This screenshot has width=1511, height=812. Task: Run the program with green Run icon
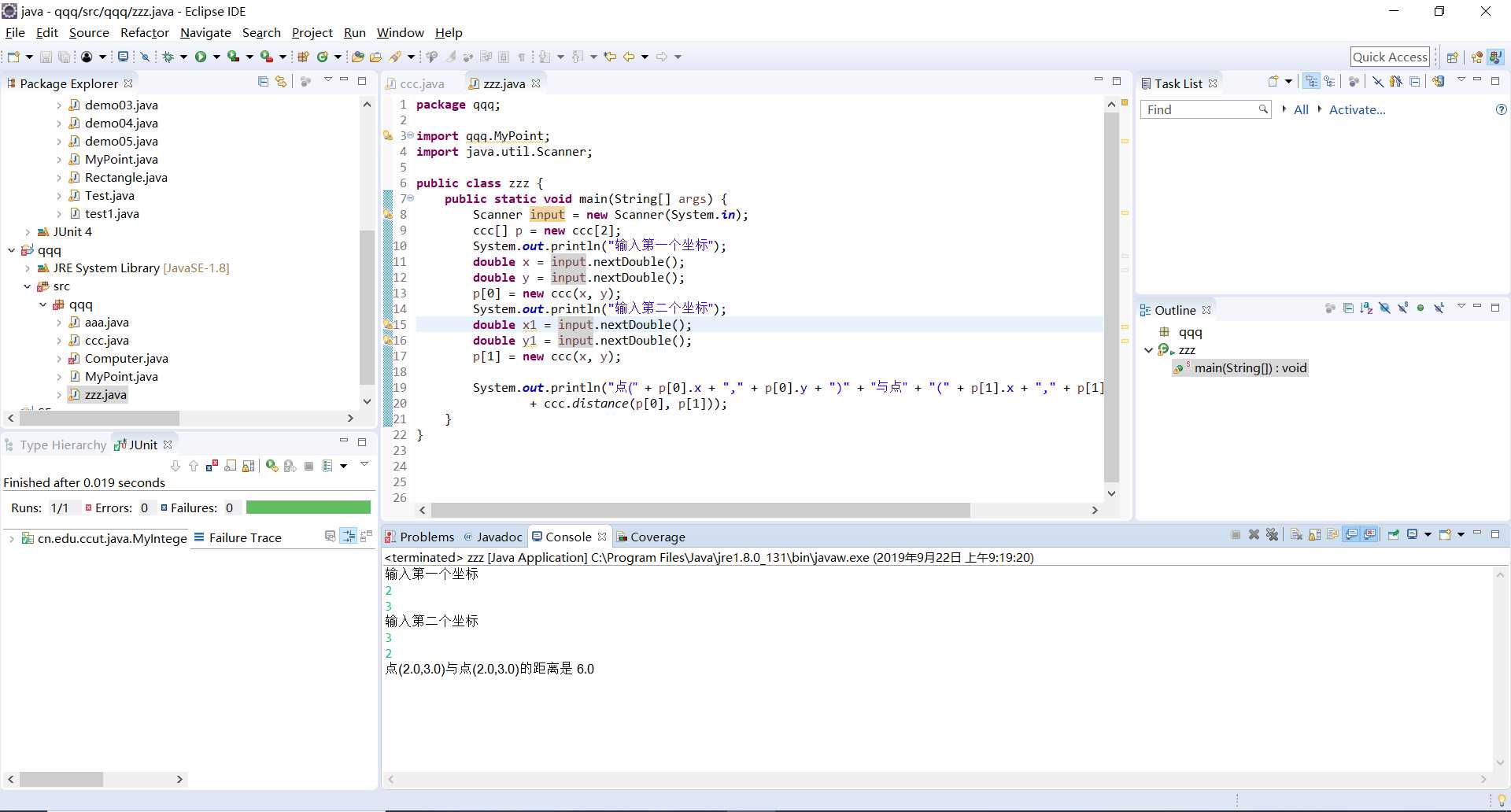pos(201,57)
